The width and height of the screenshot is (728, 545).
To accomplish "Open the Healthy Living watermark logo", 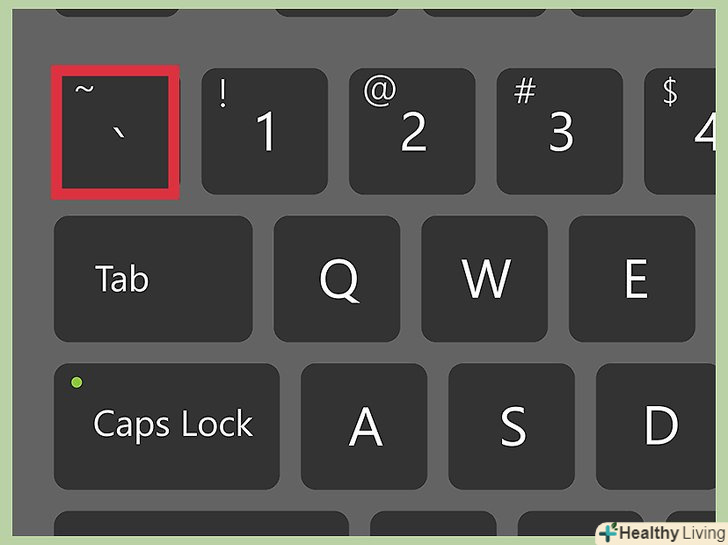I will tap(662, 533).
